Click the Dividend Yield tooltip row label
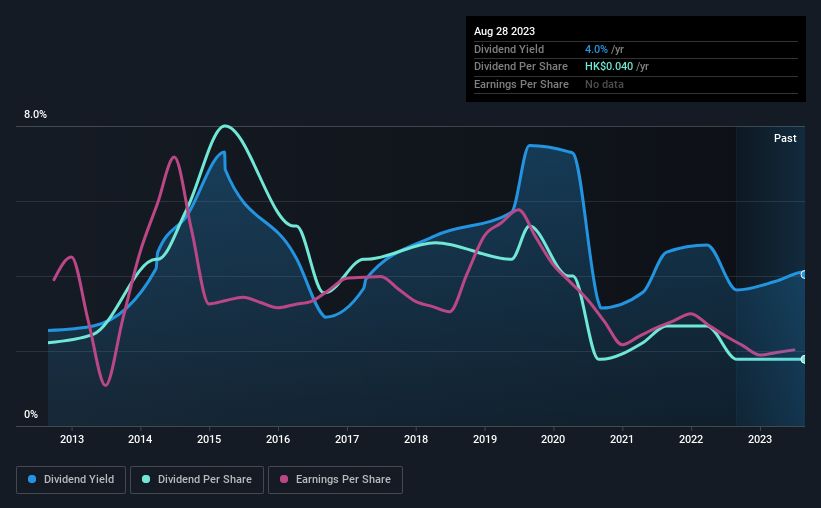 click(x=509, y=49)
